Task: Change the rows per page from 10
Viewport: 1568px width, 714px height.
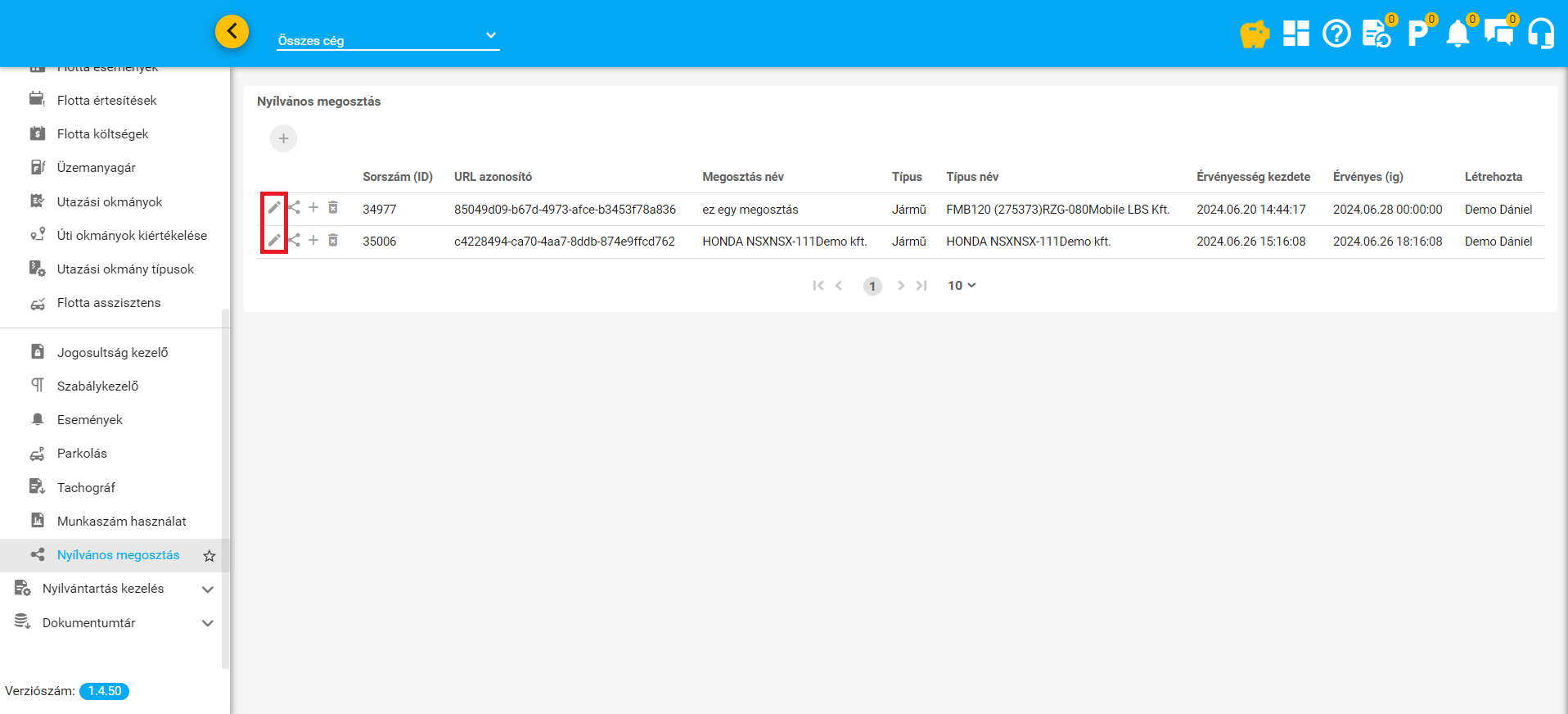Action: click(x=962, y=286)
